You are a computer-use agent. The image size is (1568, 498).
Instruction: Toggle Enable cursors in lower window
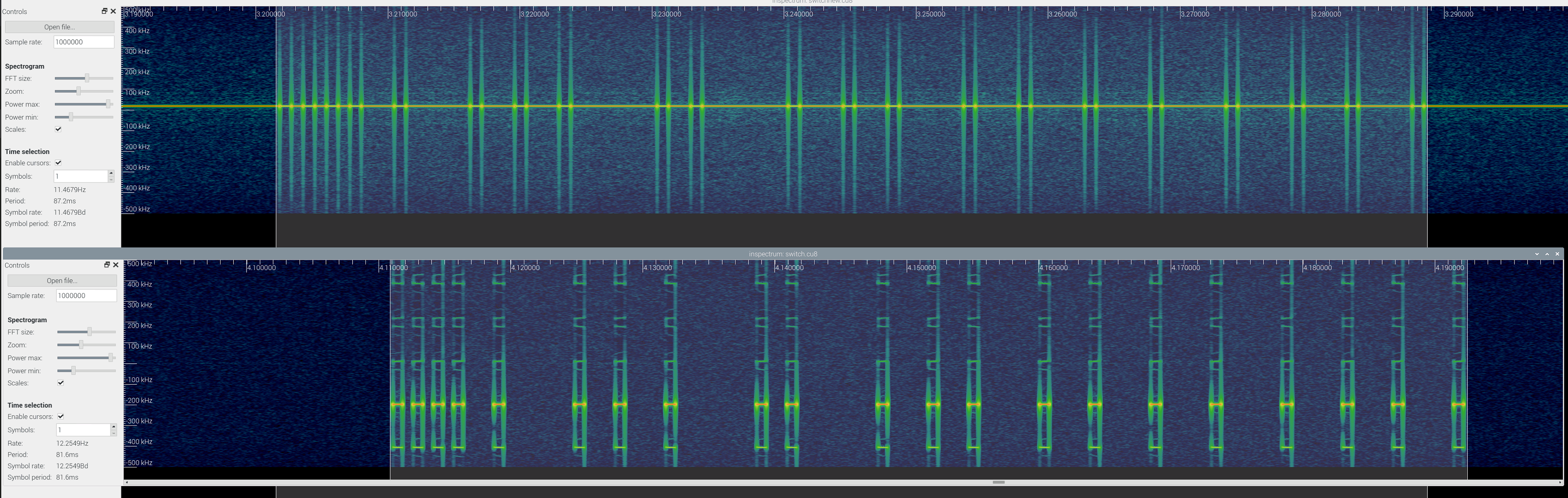click(61, 416)
